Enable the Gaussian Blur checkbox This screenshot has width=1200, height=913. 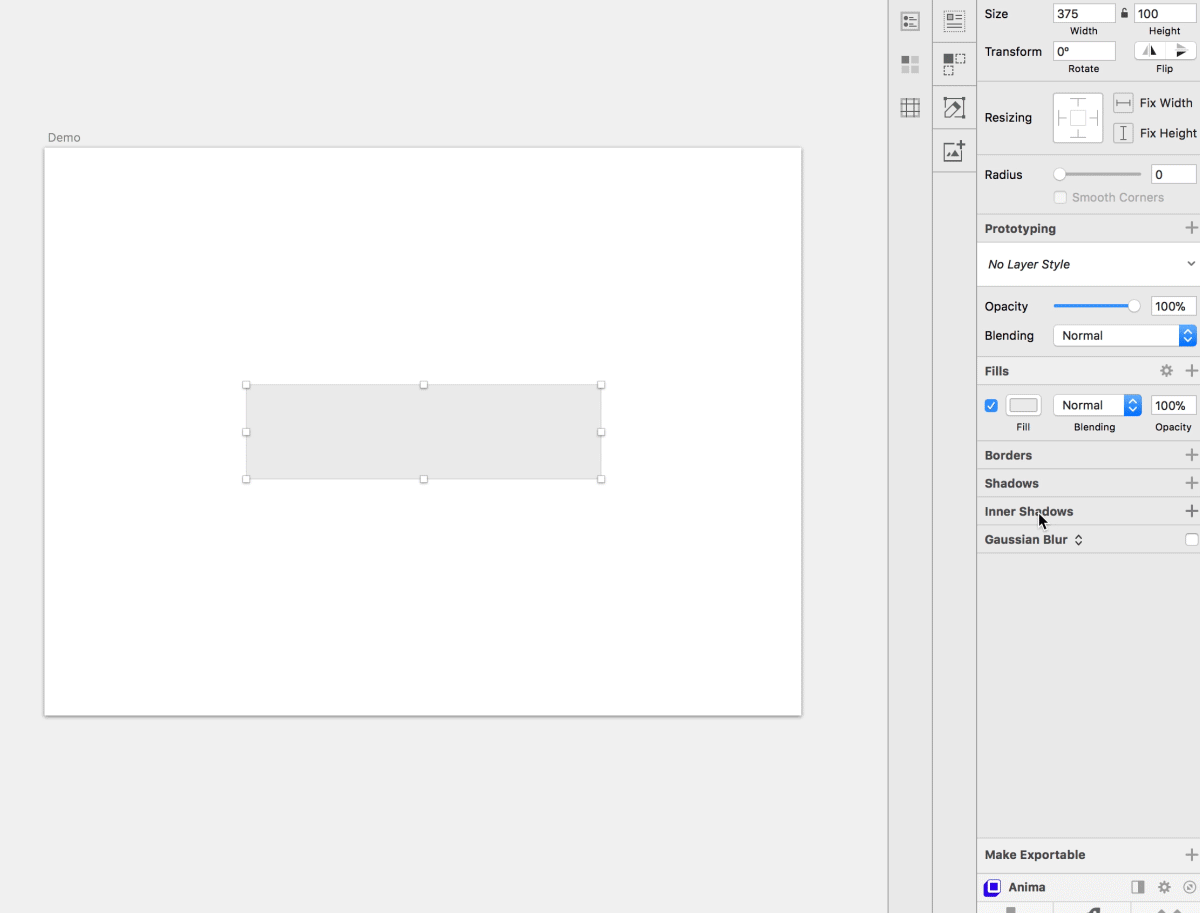point(1191,540)
